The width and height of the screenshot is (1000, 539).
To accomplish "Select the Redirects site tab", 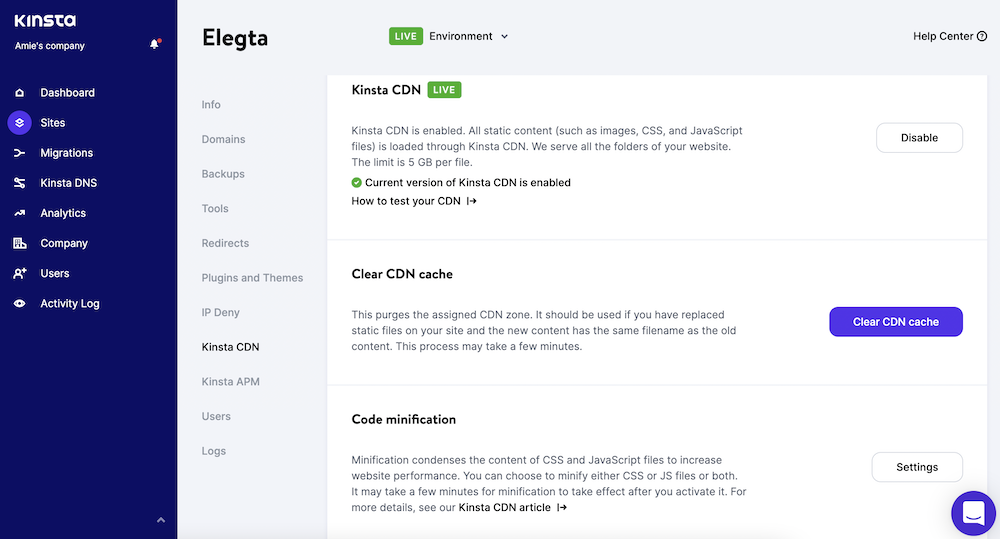I will point(225,243).
